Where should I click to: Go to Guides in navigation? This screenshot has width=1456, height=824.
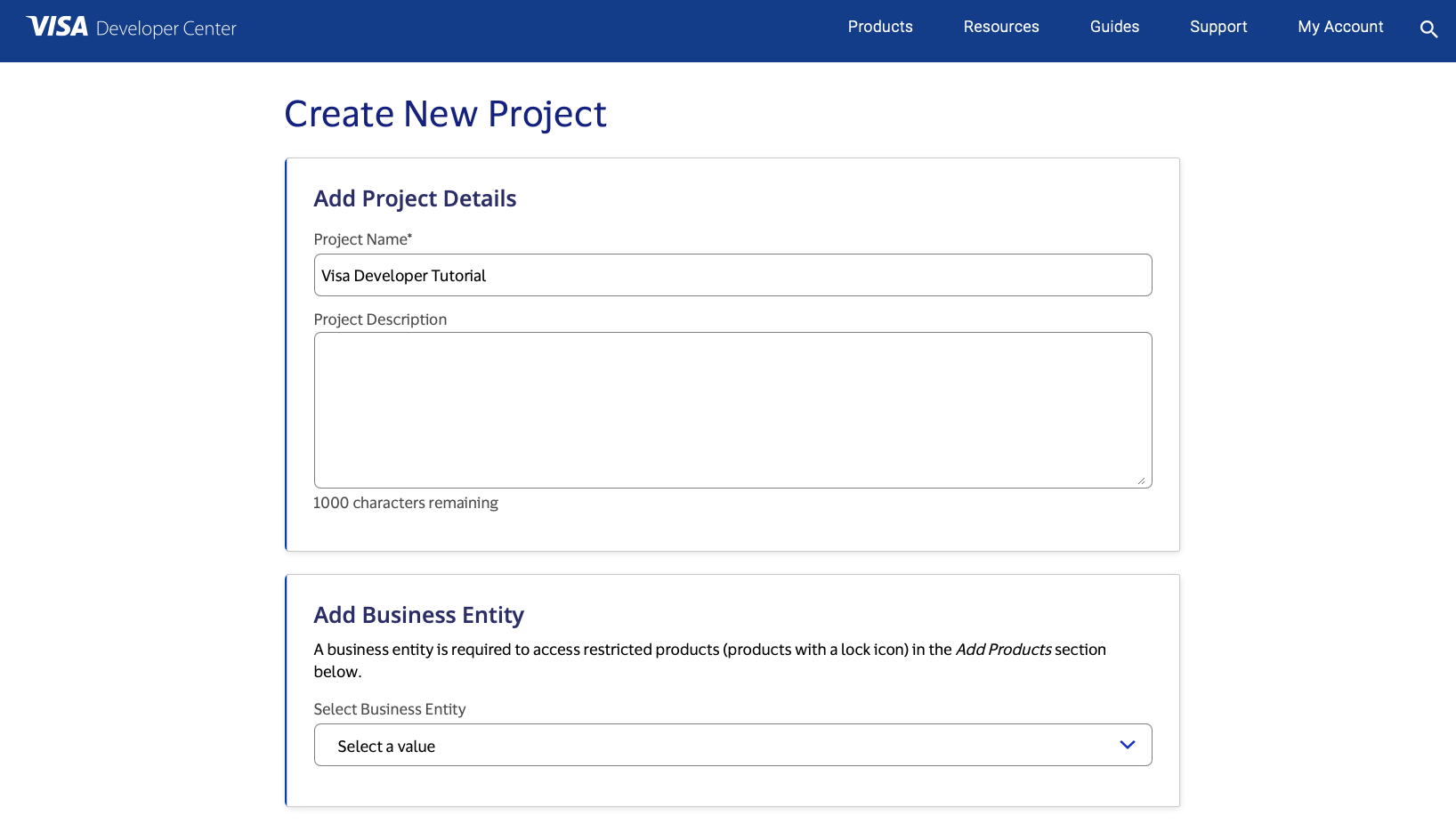[x=1114, y=27]
